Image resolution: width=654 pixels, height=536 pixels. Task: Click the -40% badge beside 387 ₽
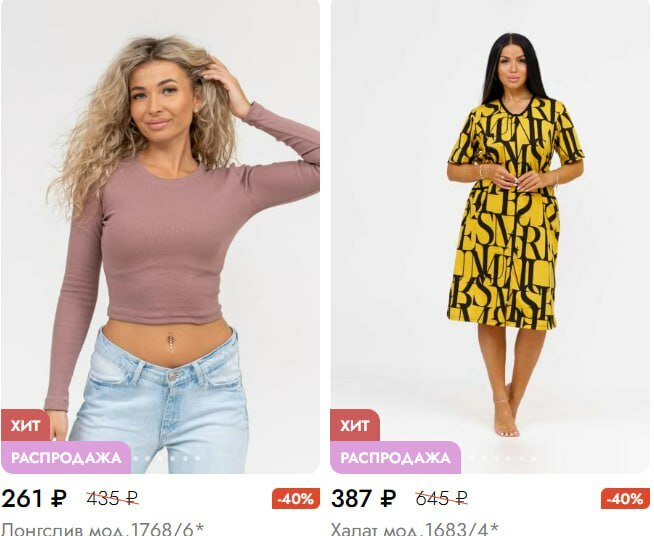(x=625, y=498)
